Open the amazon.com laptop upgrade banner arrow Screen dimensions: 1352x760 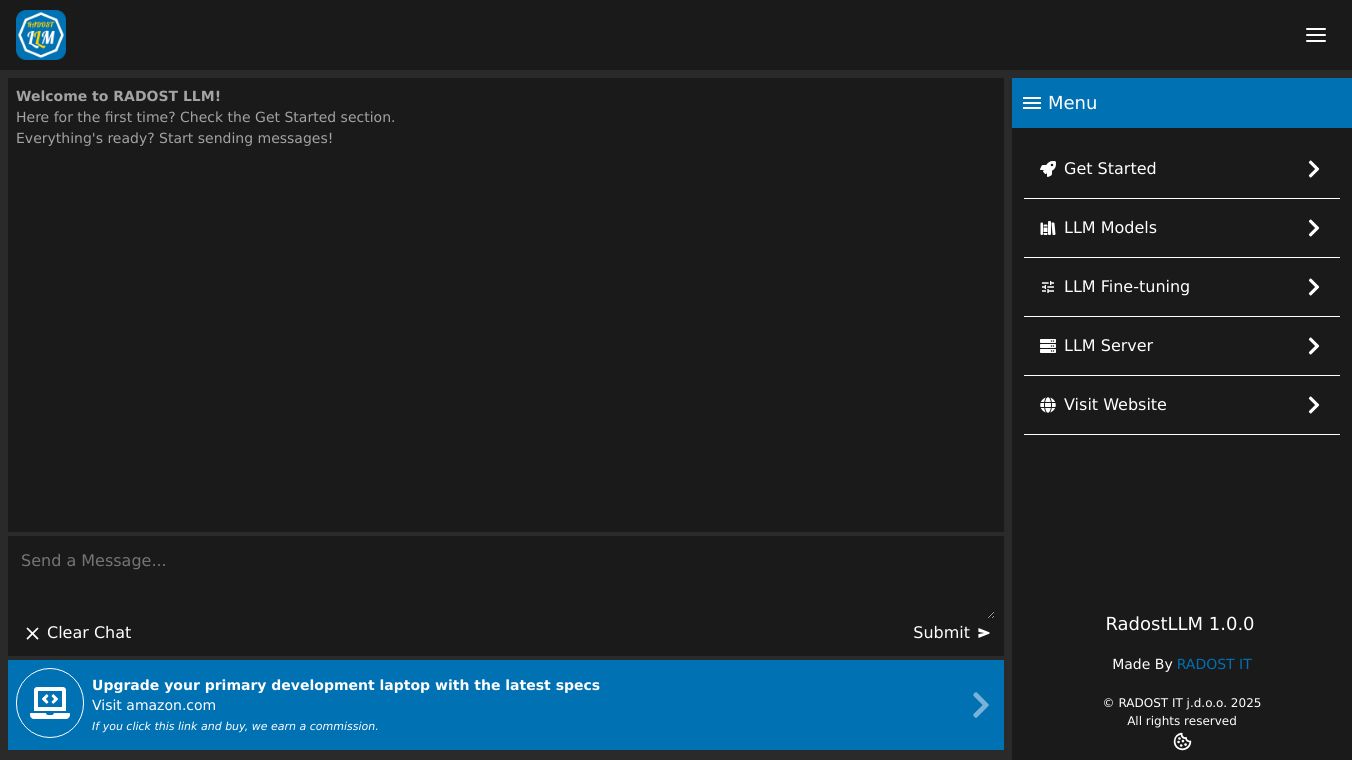pyautogui.click(x=980, y=705)
